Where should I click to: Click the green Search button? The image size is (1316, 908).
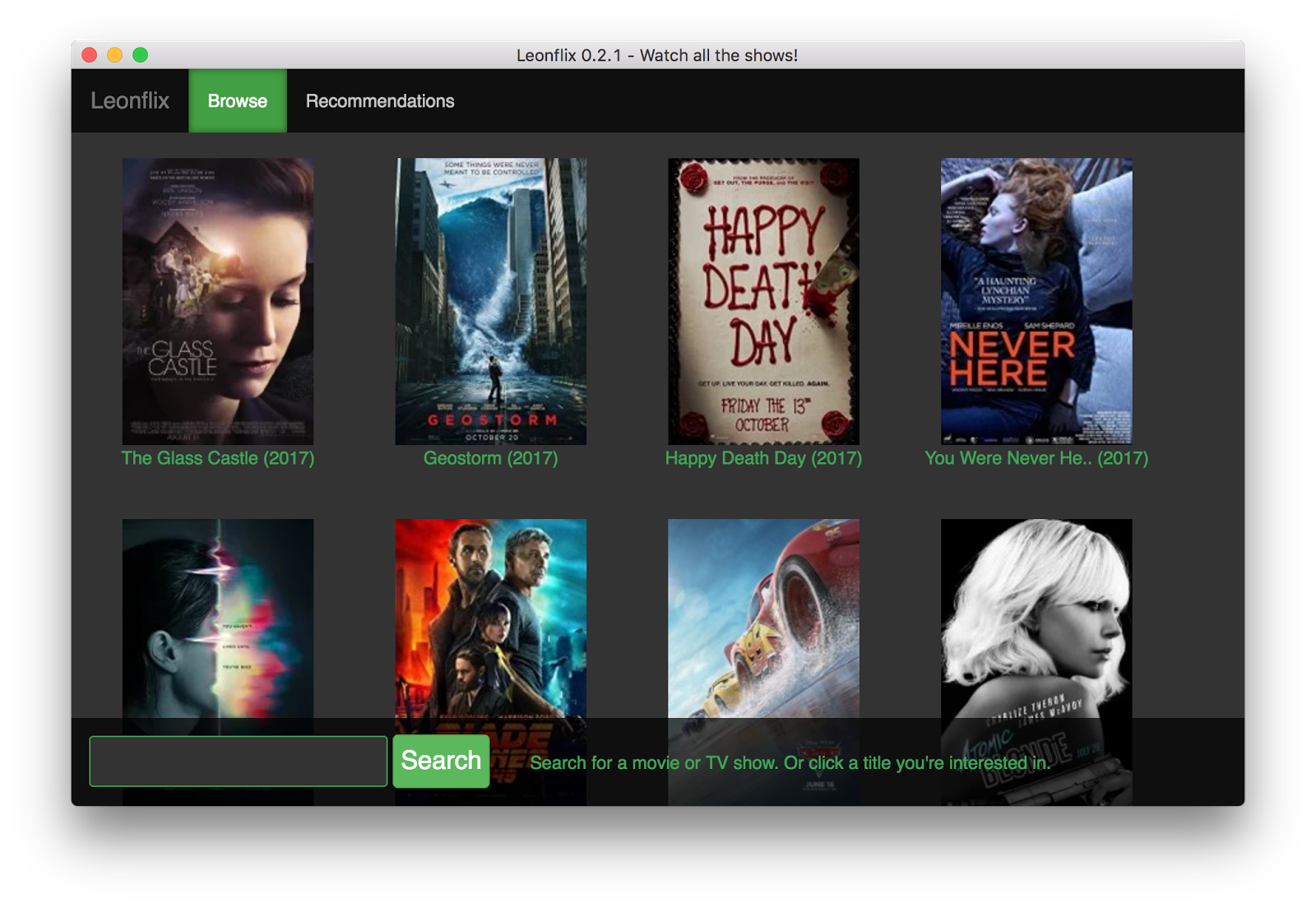441,762
